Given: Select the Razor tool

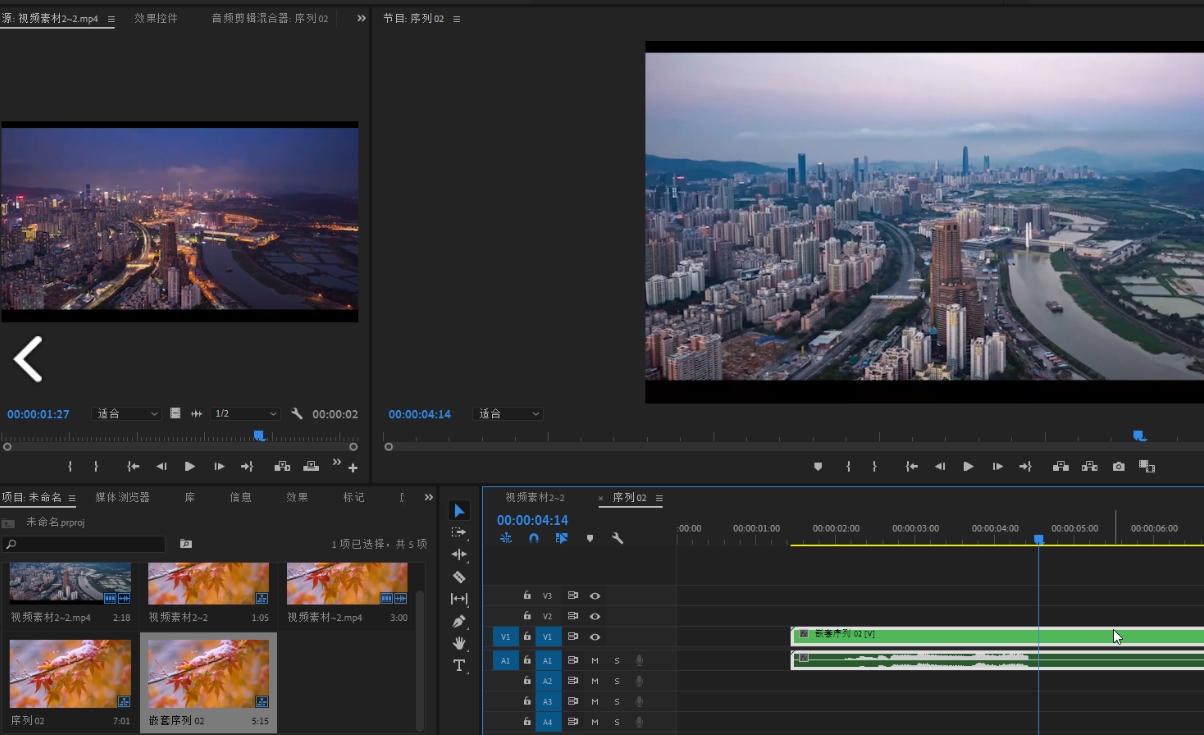Looking at the screenshot, I should tap(459, 577).
